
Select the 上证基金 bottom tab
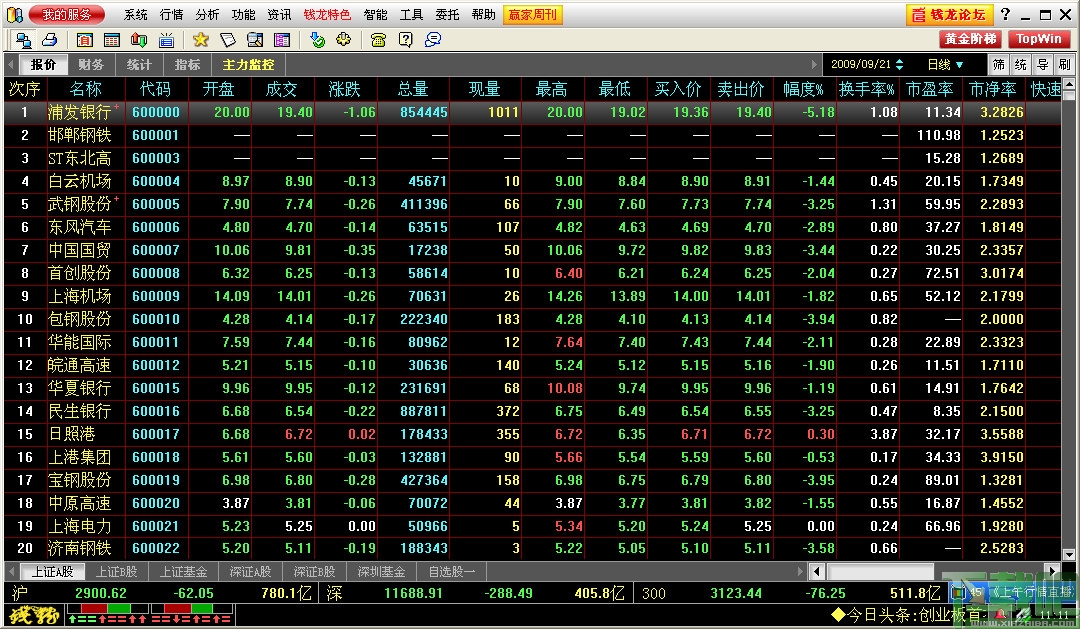click(183, 572)
